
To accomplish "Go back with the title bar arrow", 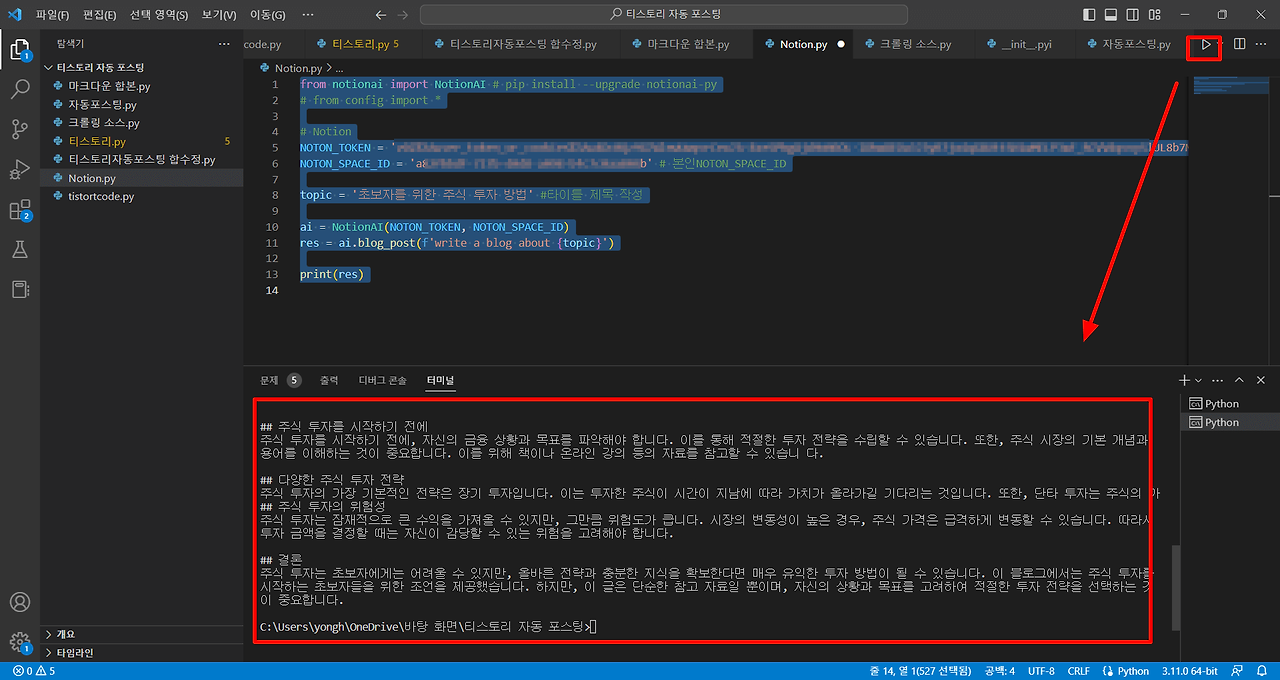I will coord(381,15).
